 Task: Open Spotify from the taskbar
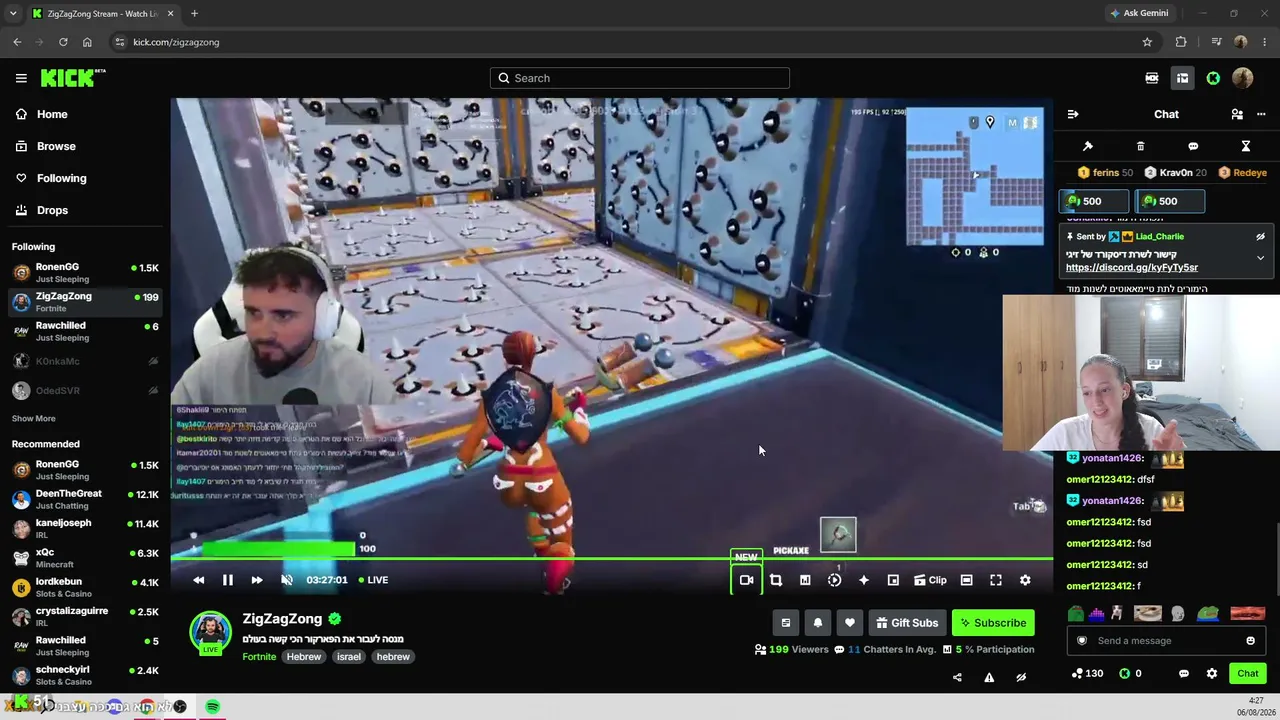click(x=213, y=706)
